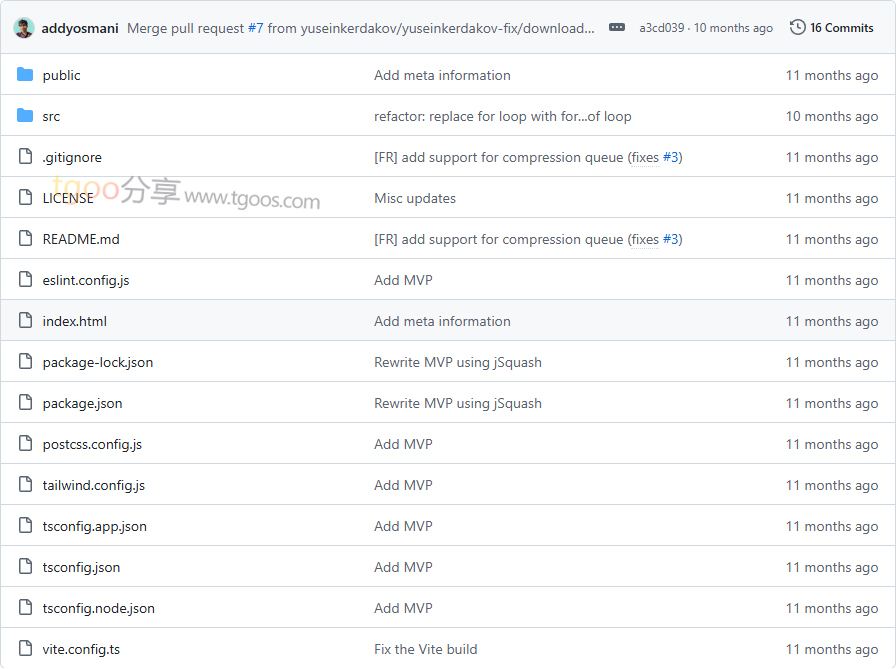896x669 pixels.
Task: Open the package-lock.json file
Action: [98, 362]
